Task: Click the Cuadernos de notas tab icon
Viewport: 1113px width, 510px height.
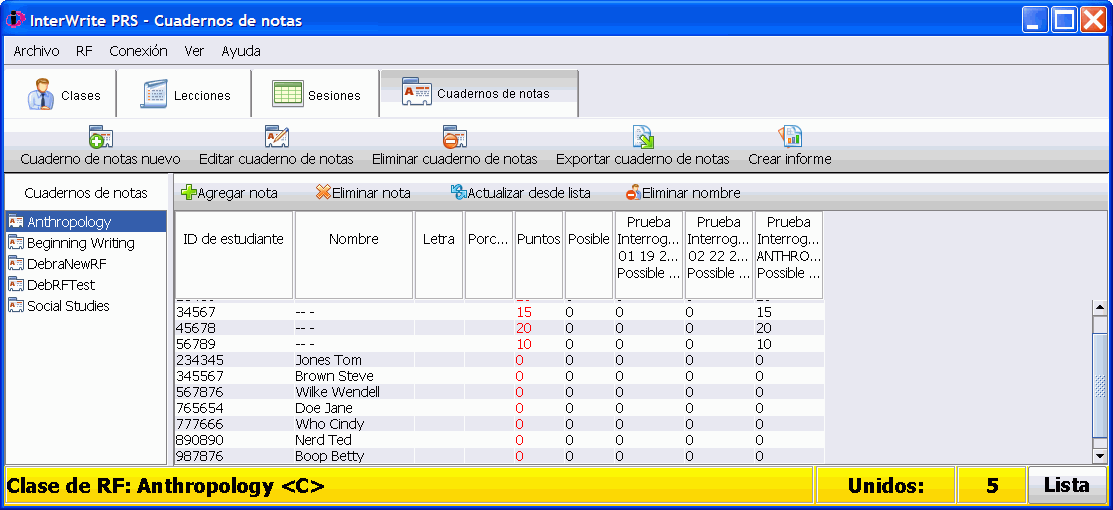Action: (417, 93)
